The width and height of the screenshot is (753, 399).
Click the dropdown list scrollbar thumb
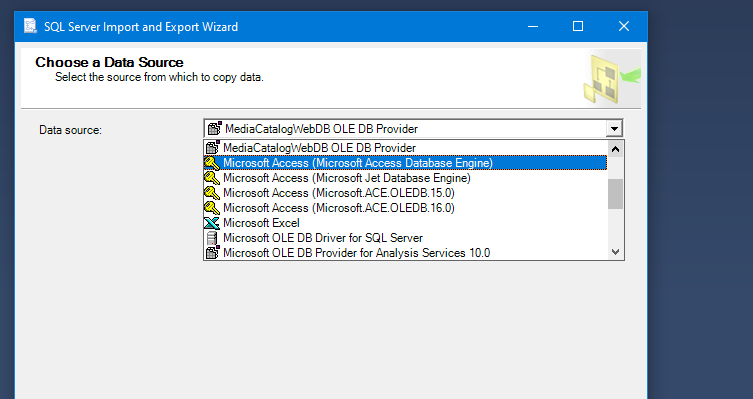point(615,194)
